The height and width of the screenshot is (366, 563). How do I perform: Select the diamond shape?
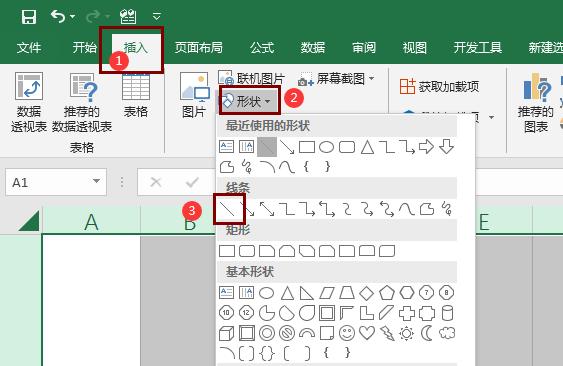[367, 293]
